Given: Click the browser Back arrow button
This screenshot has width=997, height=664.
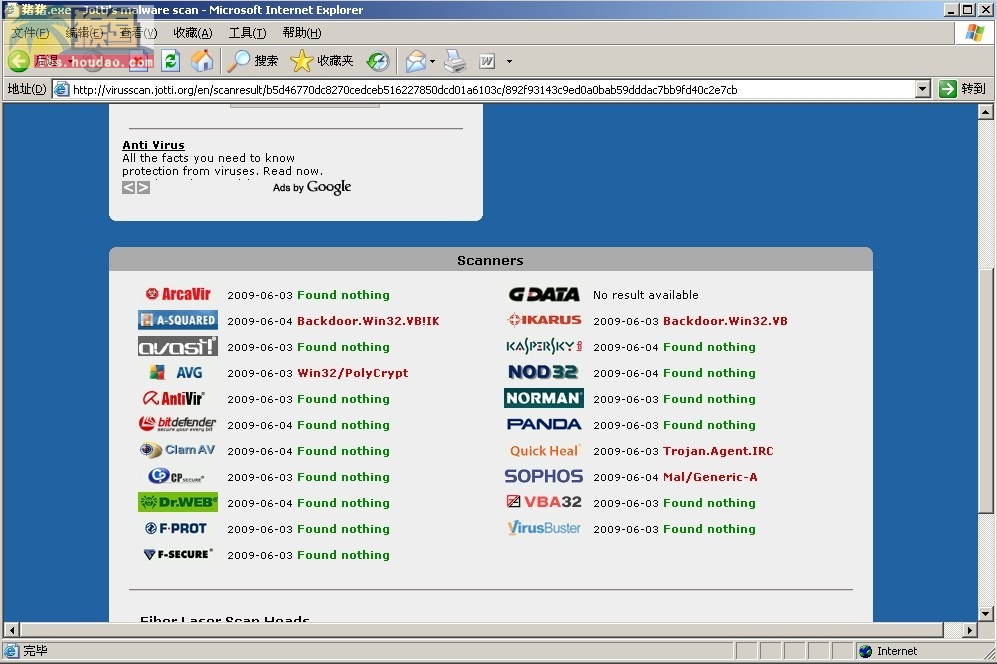Looking at the screenshot, I should (x=19, y=61).
